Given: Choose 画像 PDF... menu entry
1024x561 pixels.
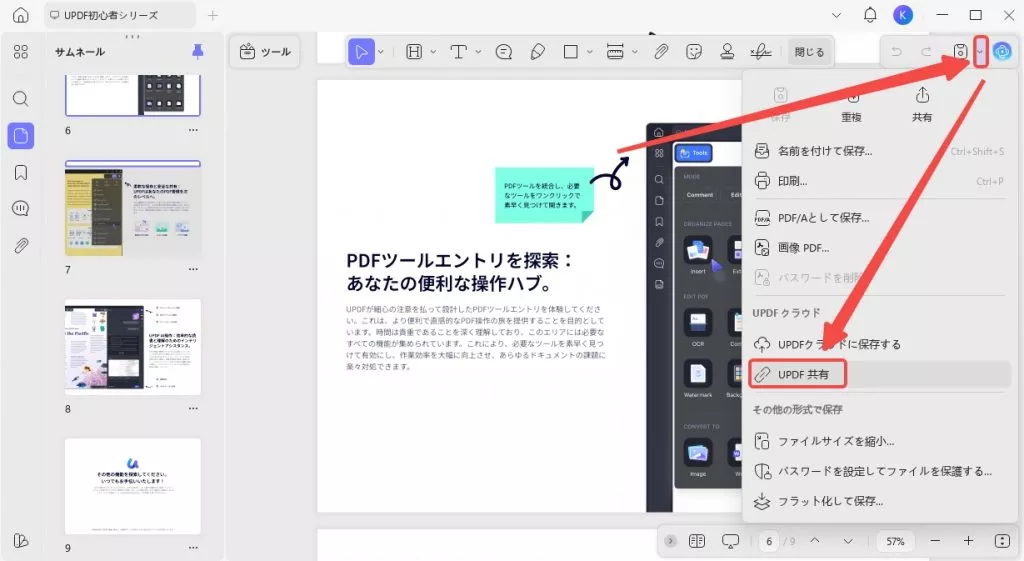Looking at the screenshot, I should [880, 248].
